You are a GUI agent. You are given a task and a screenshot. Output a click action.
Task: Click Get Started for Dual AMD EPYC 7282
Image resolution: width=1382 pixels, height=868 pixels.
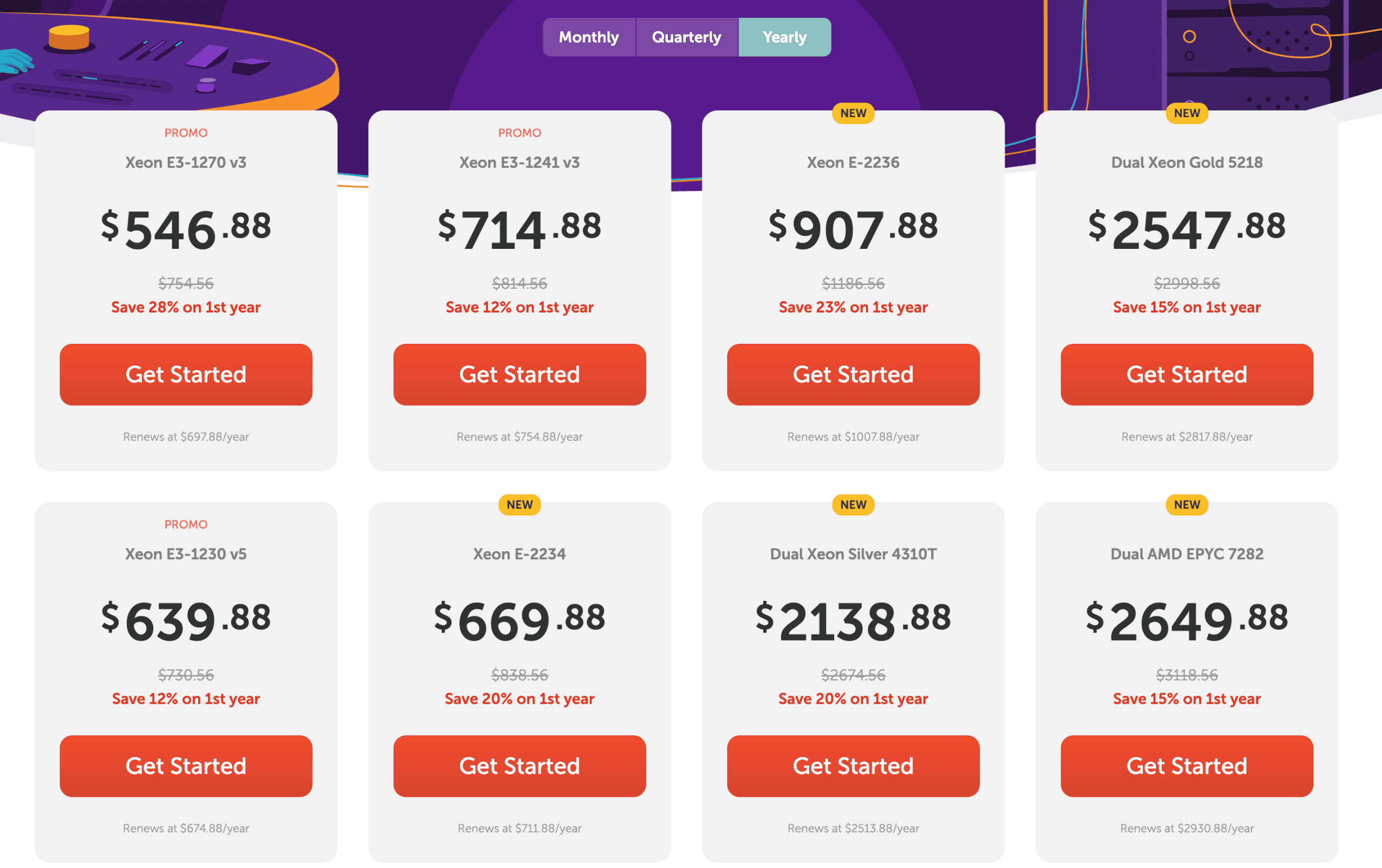[1186, 766]
